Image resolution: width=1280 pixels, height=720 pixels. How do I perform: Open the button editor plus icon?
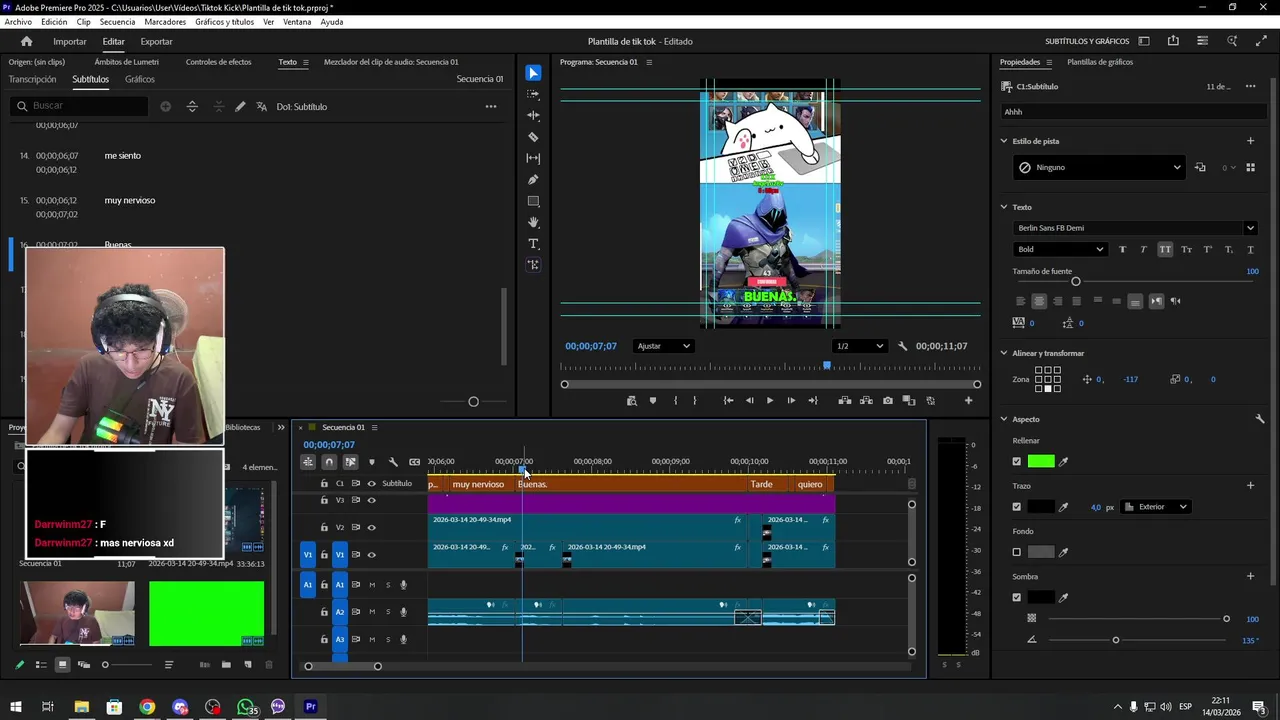tap(968, 401)
